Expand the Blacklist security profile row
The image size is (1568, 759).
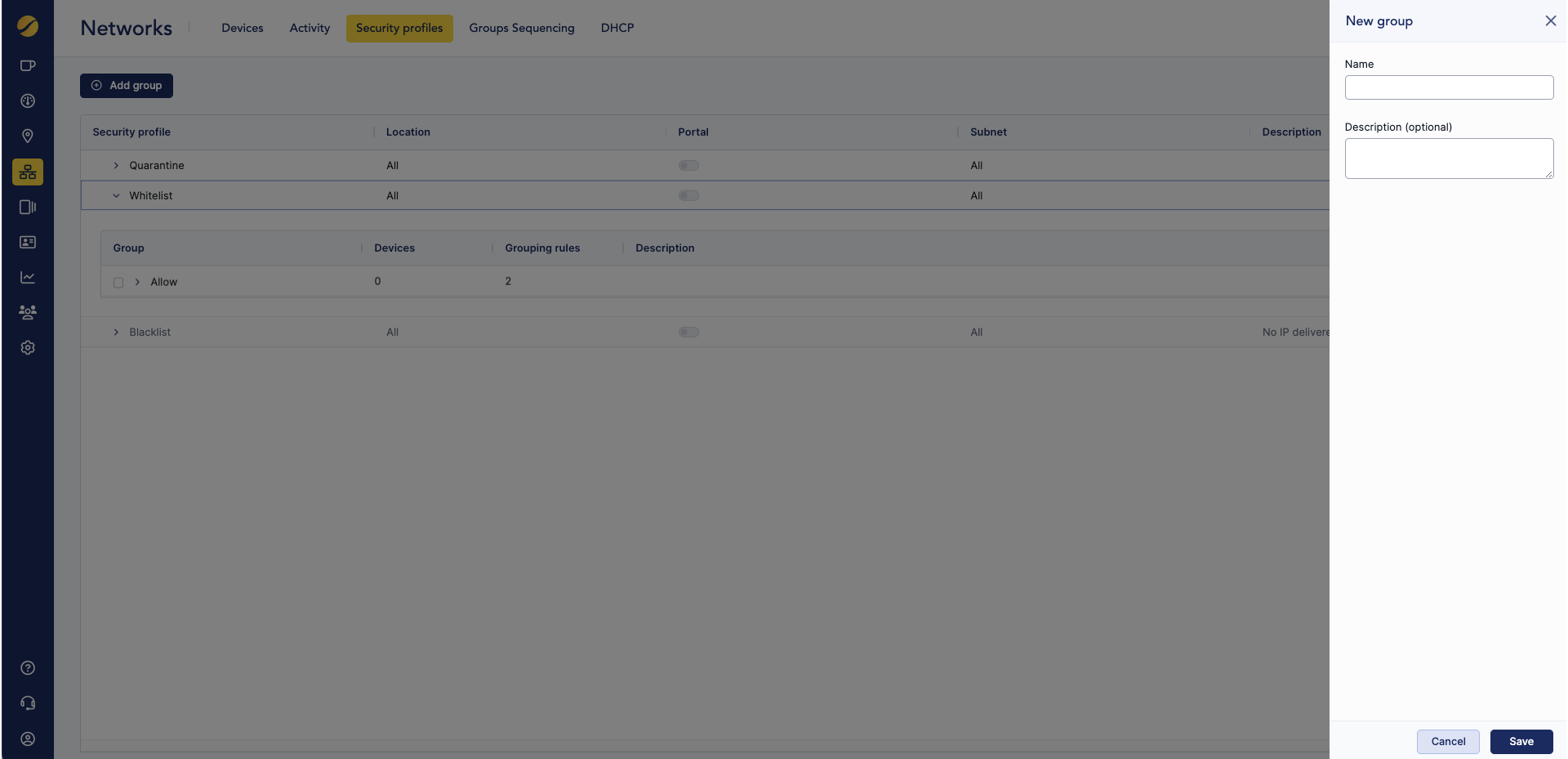point(116,333)
